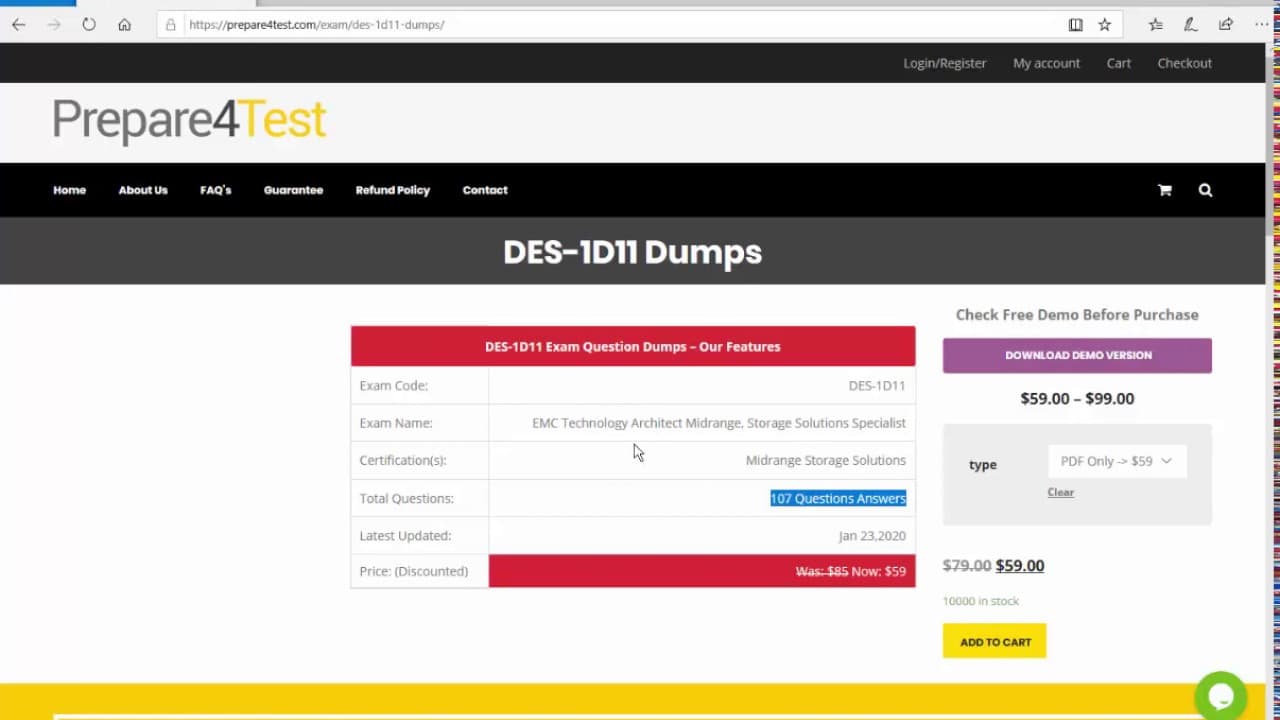Click Check Free Demo Before Purchase heading
Image resolution: width=1280 pixels, height=720 pixels.
(x=1077, y=314)
